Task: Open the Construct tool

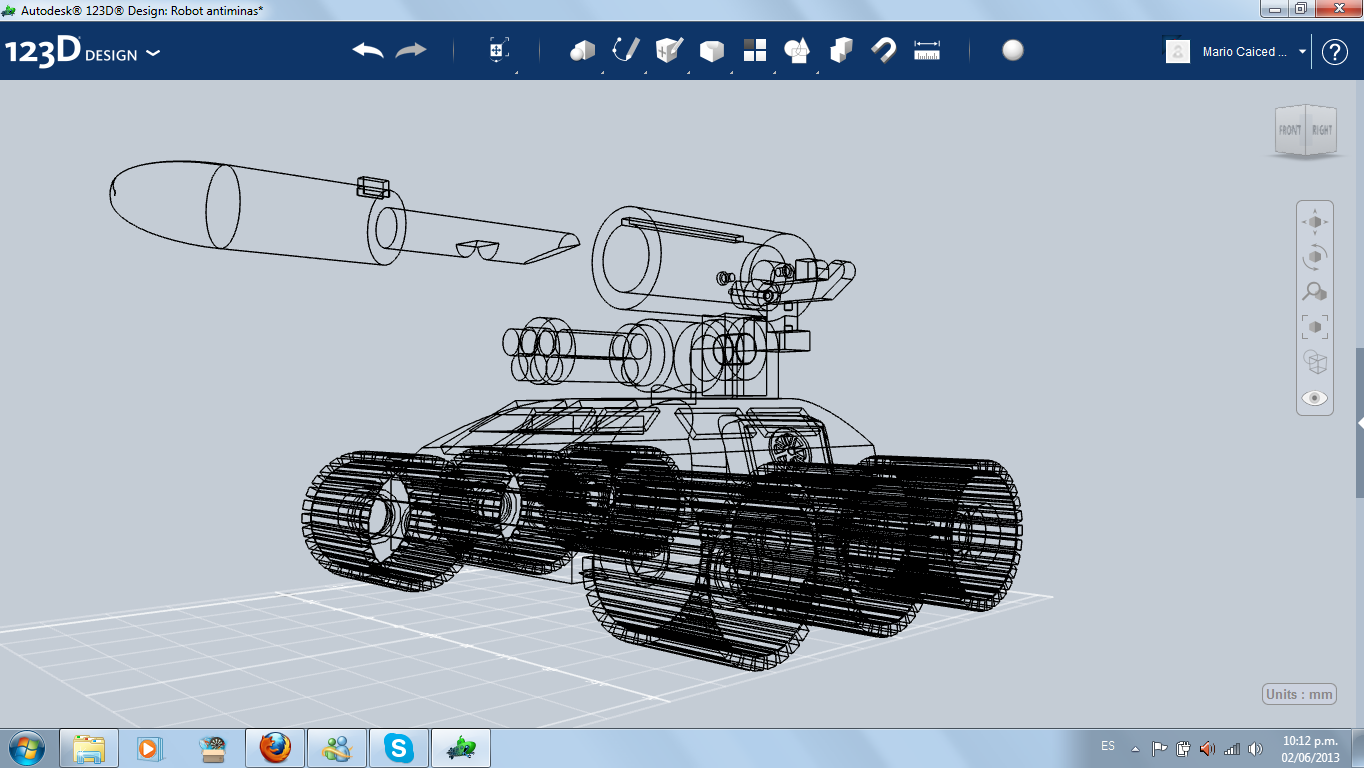Action: [669, 50]
